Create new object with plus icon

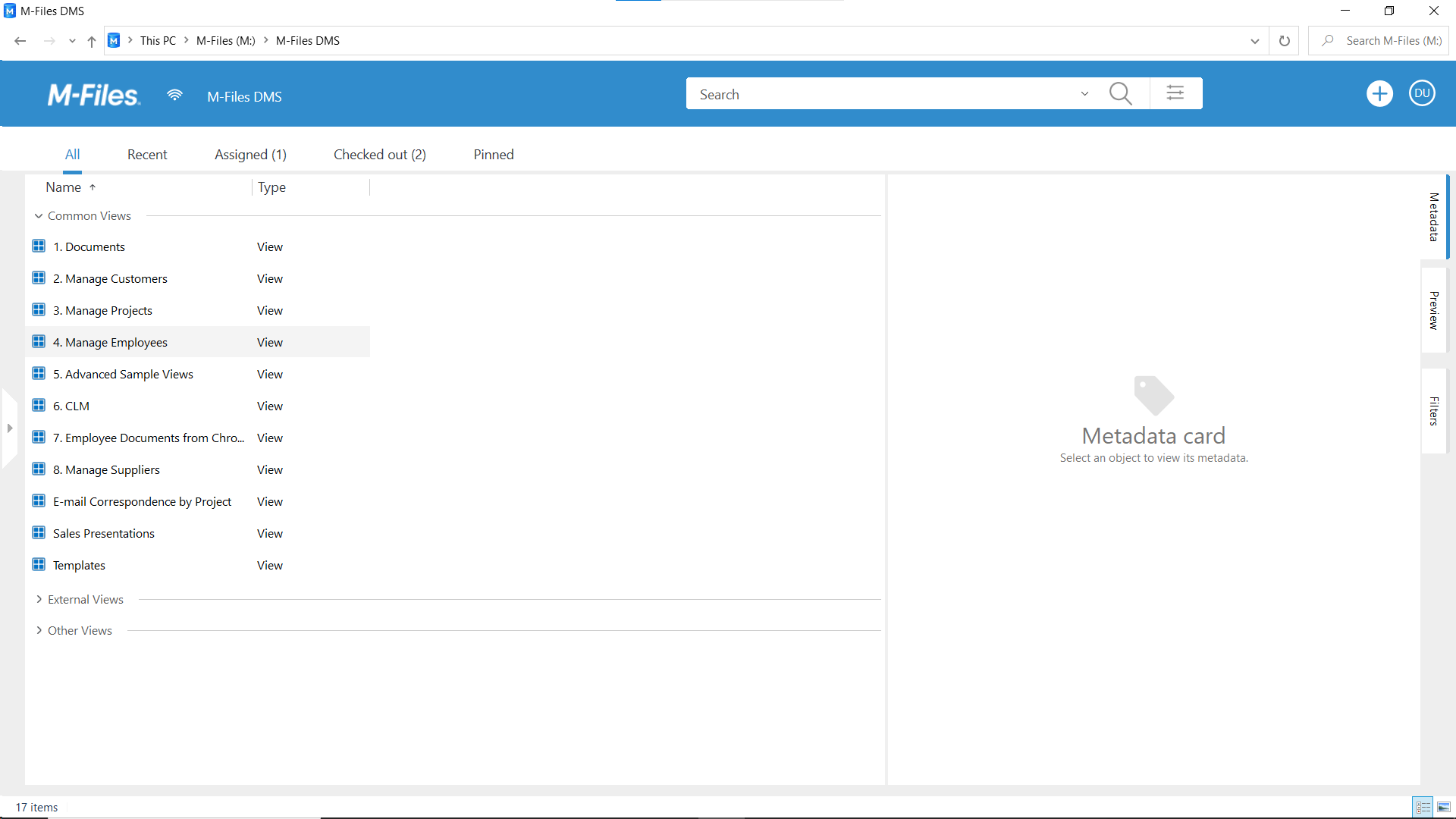pyautogui.click(x=1379, y=93)
